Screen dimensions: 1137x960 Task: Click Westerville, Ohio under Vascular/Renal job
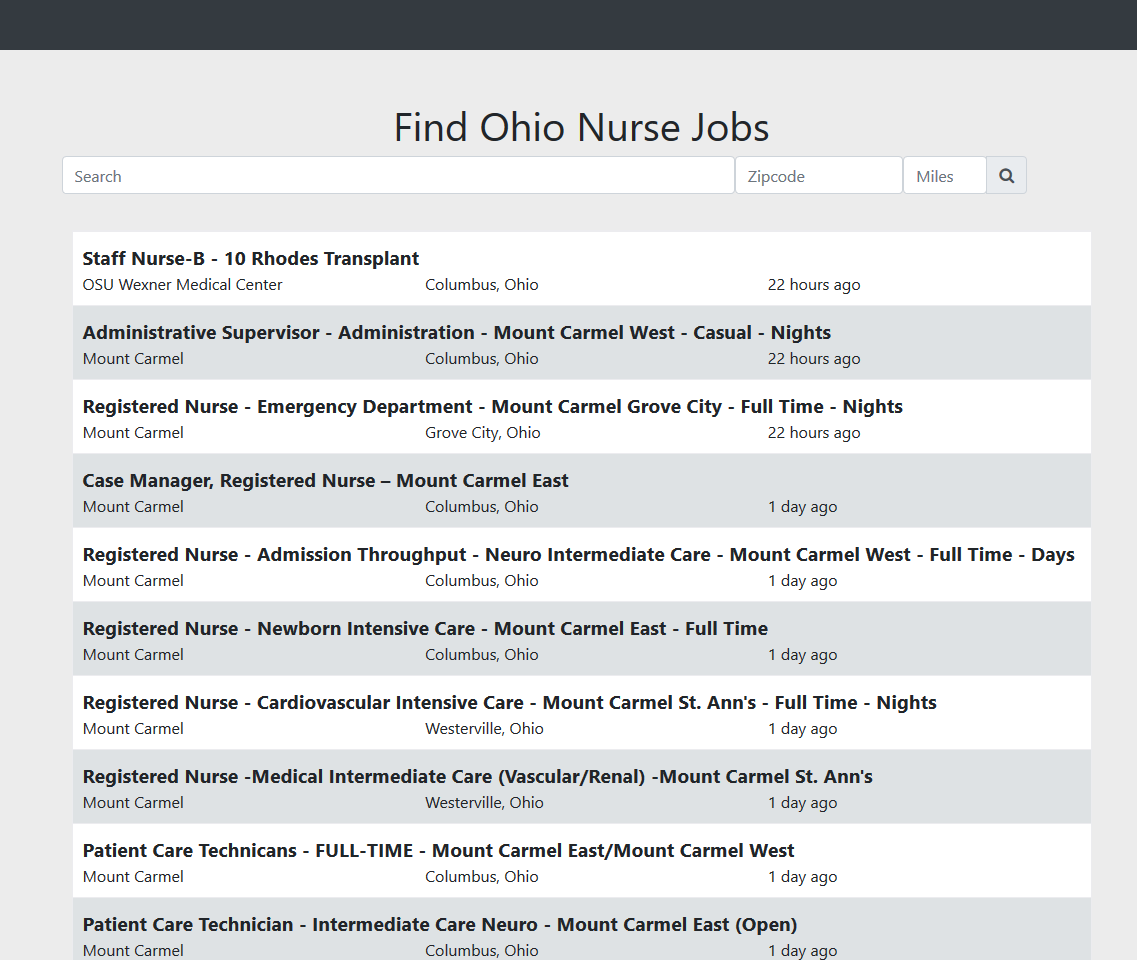[x=484, y=803]
